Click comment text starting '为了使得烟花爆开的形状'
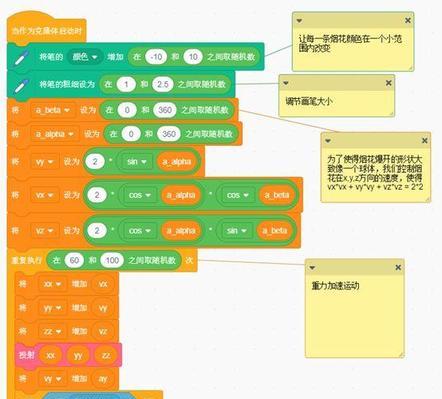 tap(375, 173)
